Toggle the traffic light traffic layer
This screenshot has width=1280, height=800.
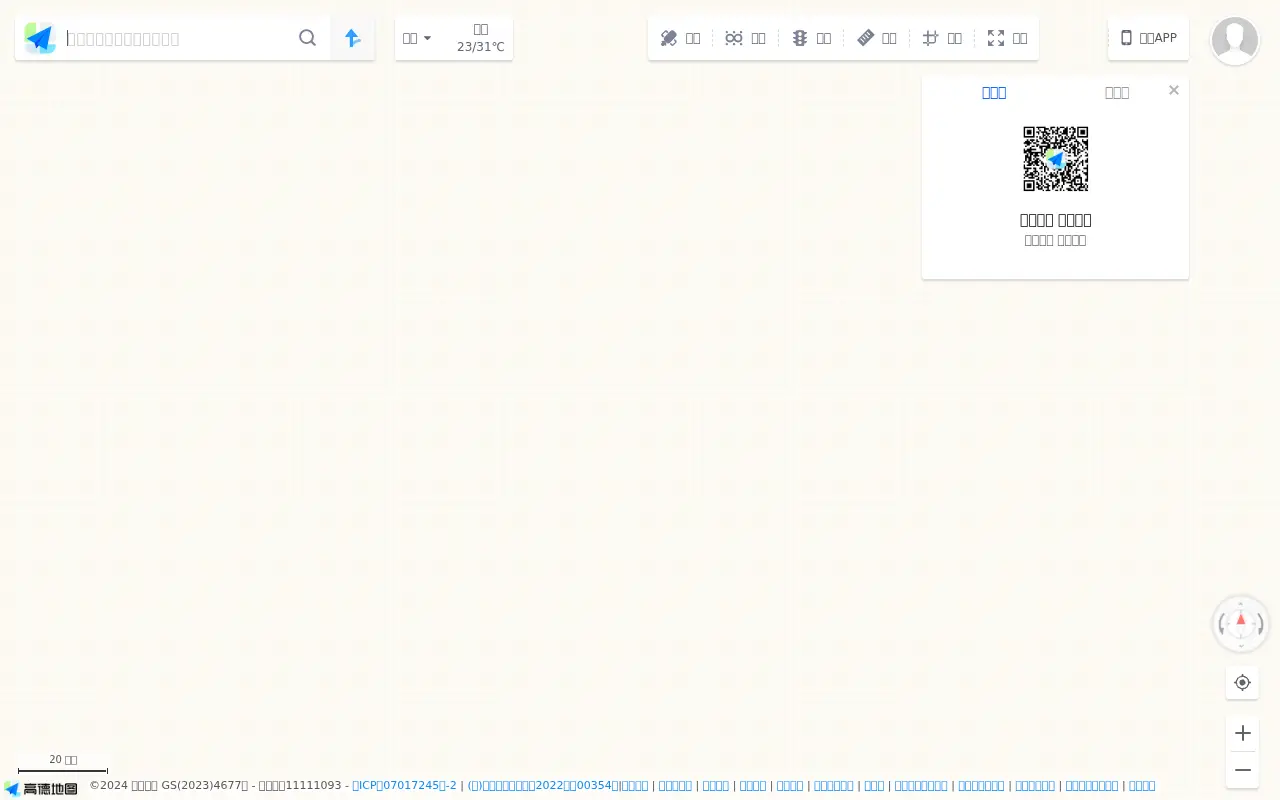(x=811, y=38)
